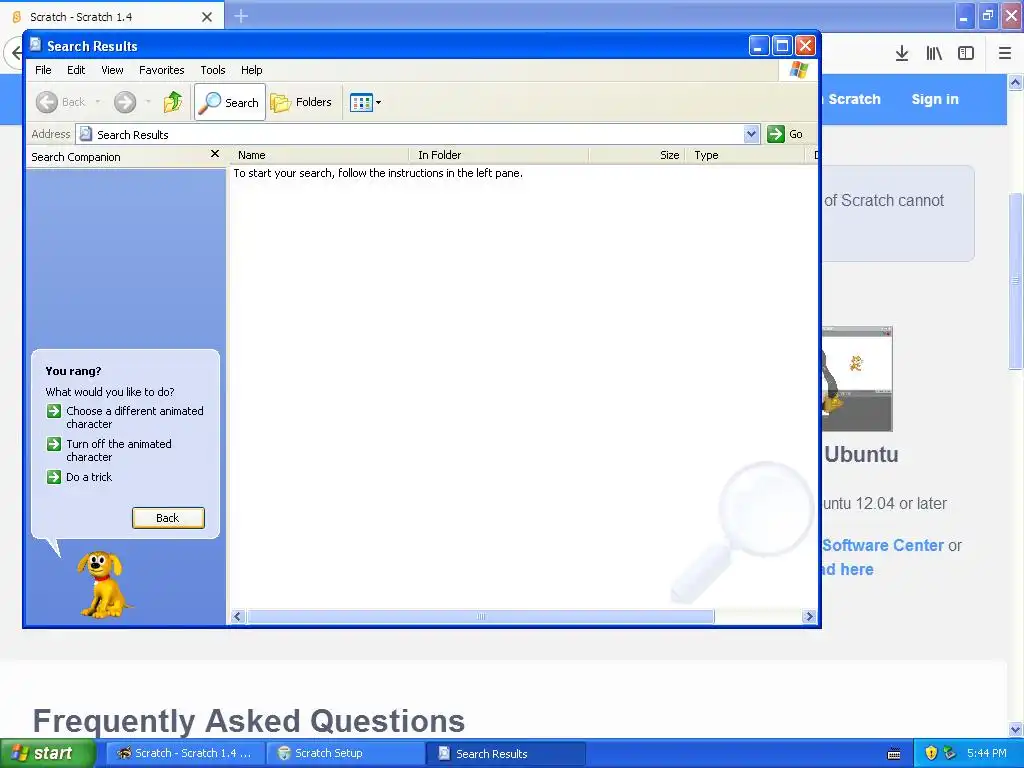Screen dimensions: 1024x768
Task: Click the Scratch screenshot thumbnail on webpage
Action: tap(857, 379)
